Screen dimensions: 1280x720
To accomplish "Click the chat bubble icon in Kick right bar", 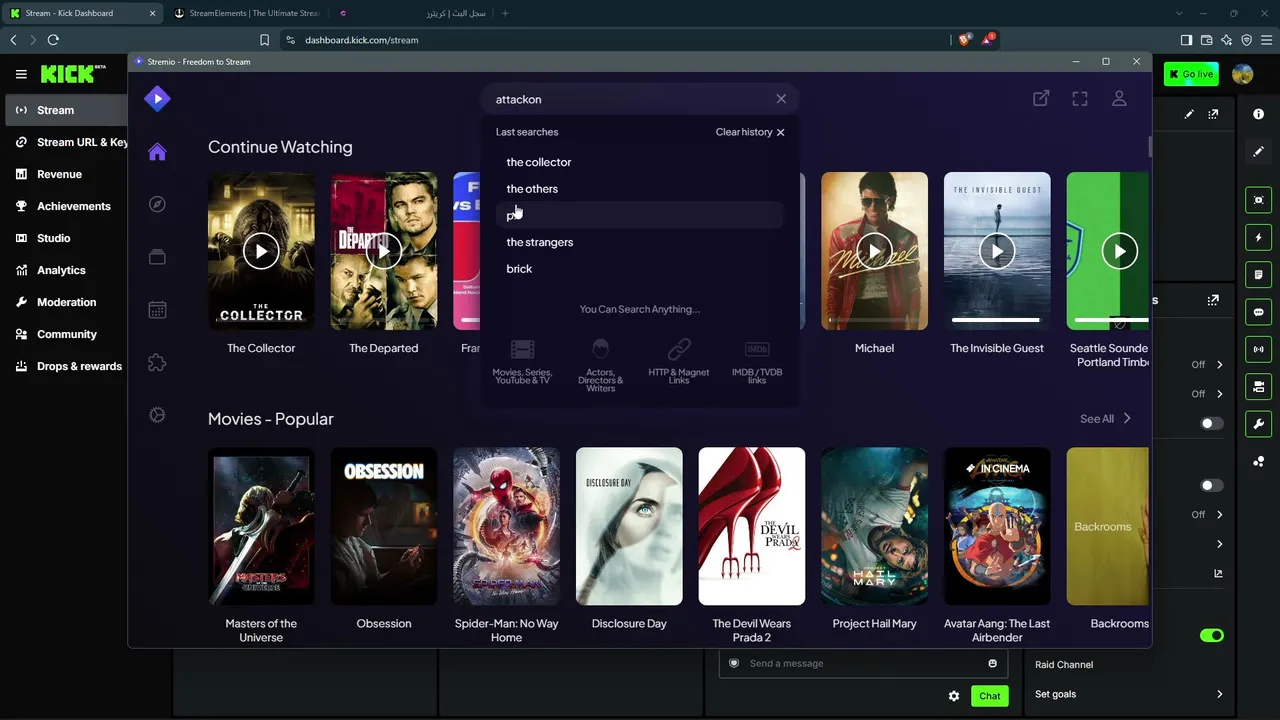I will [1258, 312].
